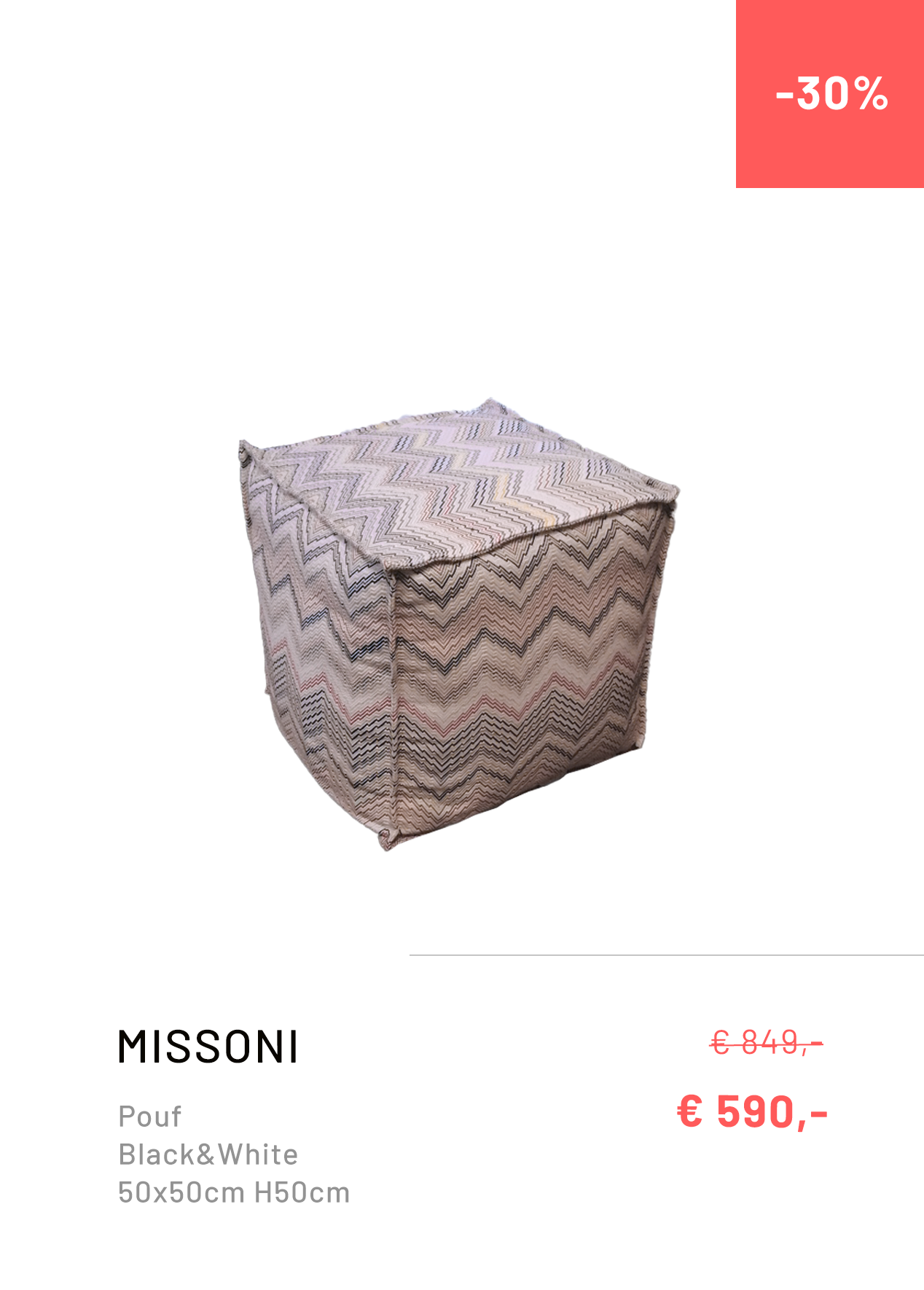Viewport: 924px width, 1290px height.
Task: Click the number 590 in the sale price
Action: [x=755, y=1111]
